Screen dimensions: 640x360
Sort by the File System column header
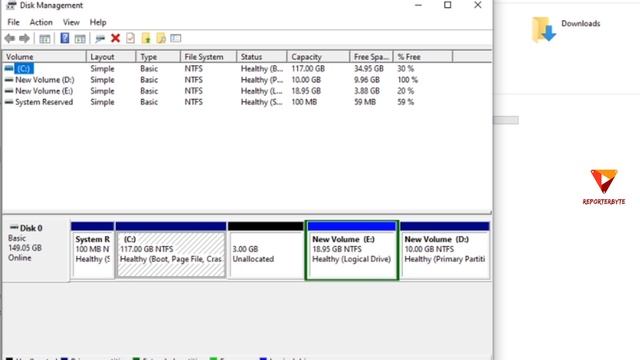tap(209, 57)
